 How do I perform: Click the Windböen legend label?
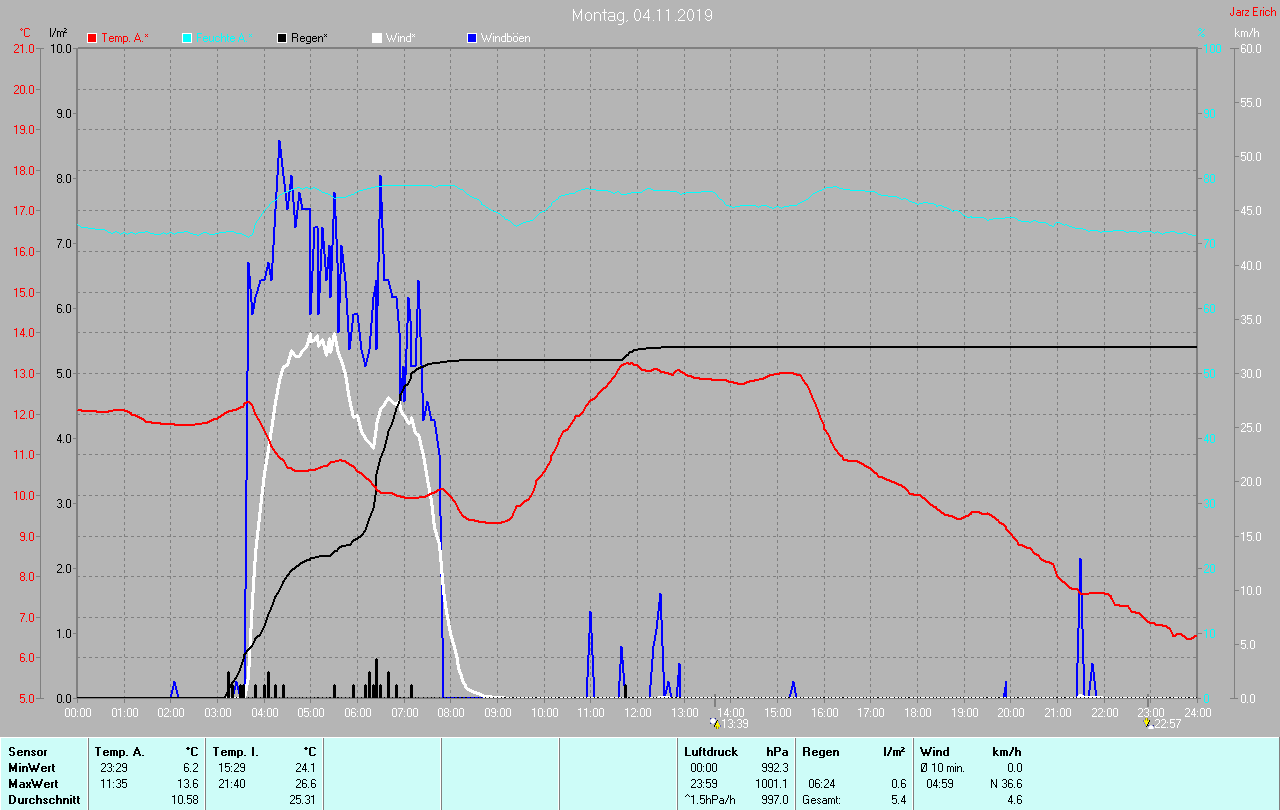(x=505, y=38)
